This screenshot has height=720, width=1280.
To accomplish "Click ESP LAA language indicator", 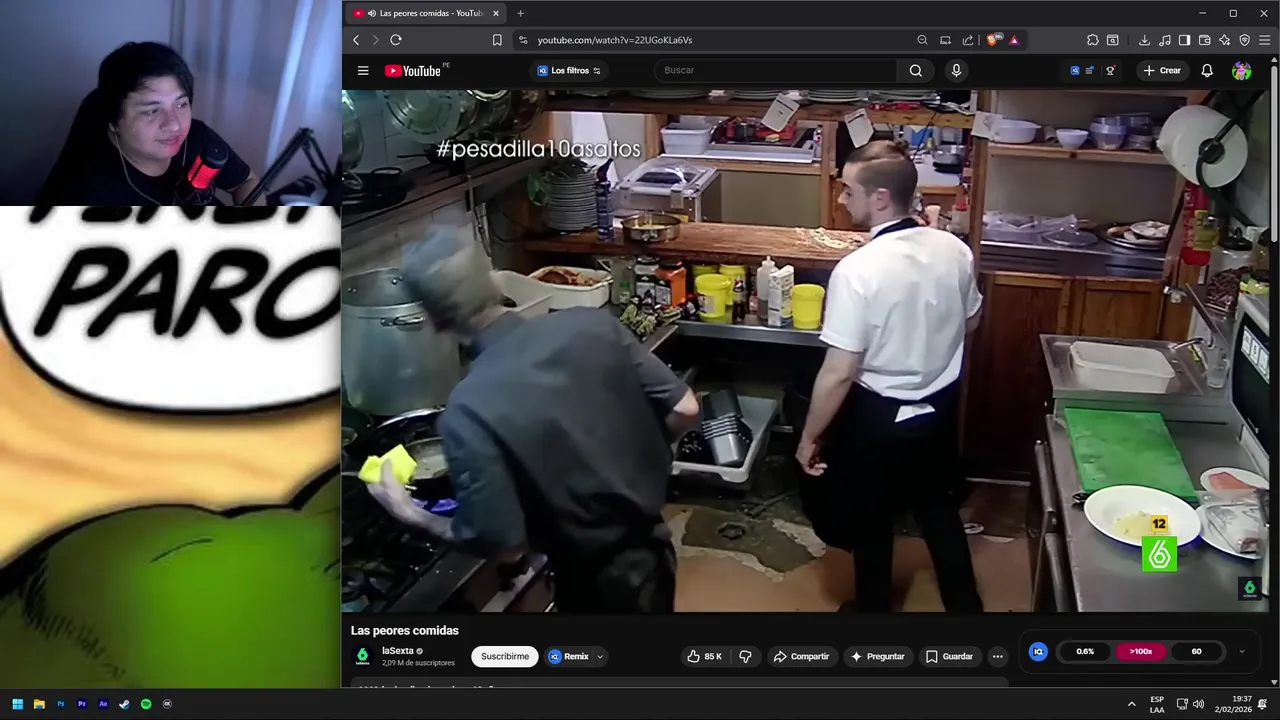I will [x=1157, y=704].
